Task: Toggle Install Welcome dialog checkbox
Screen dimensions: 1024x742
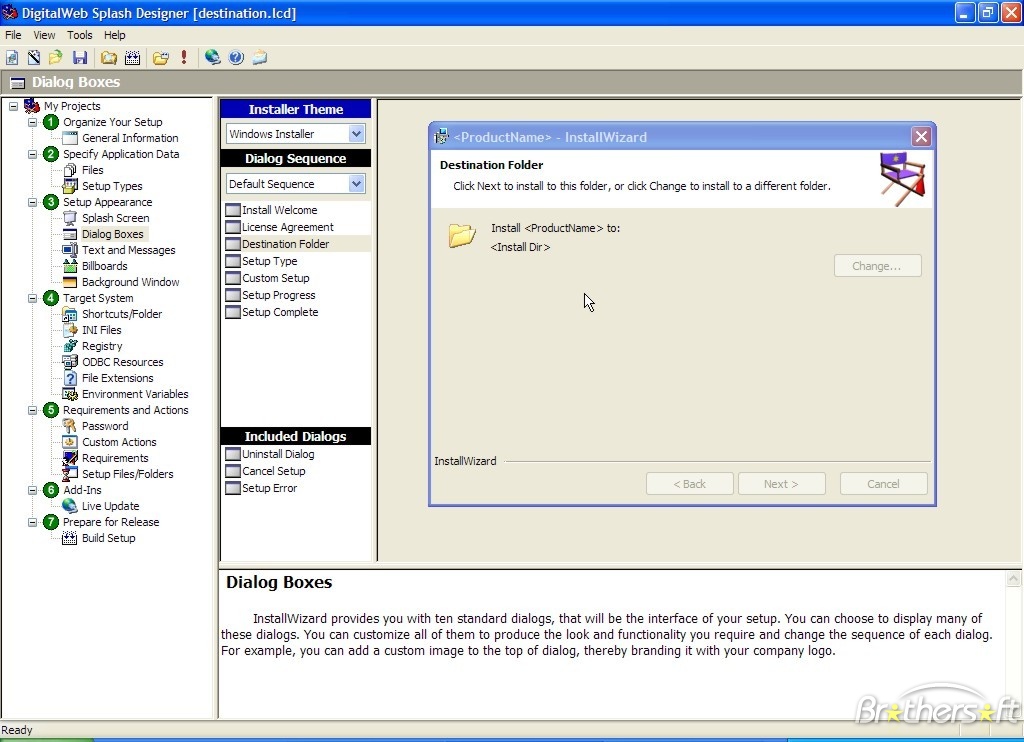Action: [x=232, y=210]
